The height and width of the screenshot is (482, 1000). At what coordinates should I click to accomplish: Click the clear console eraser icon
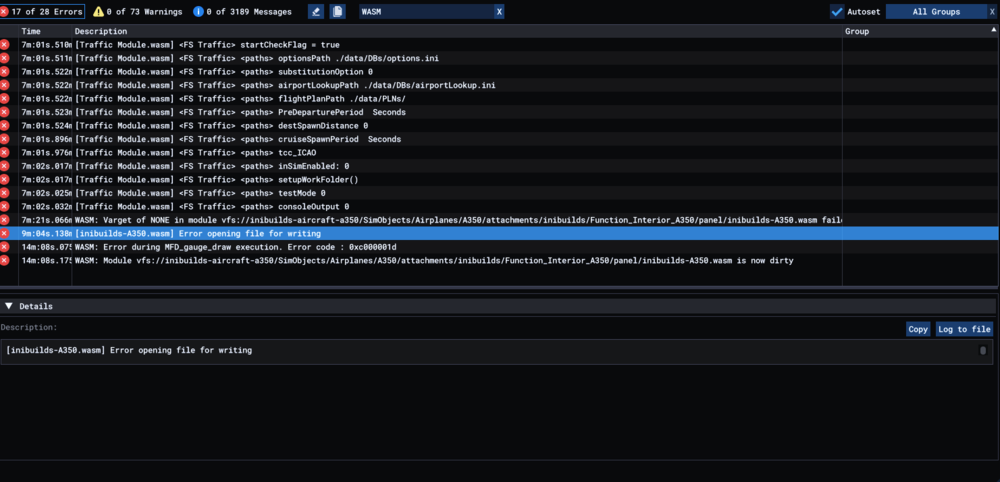[316, 12]
